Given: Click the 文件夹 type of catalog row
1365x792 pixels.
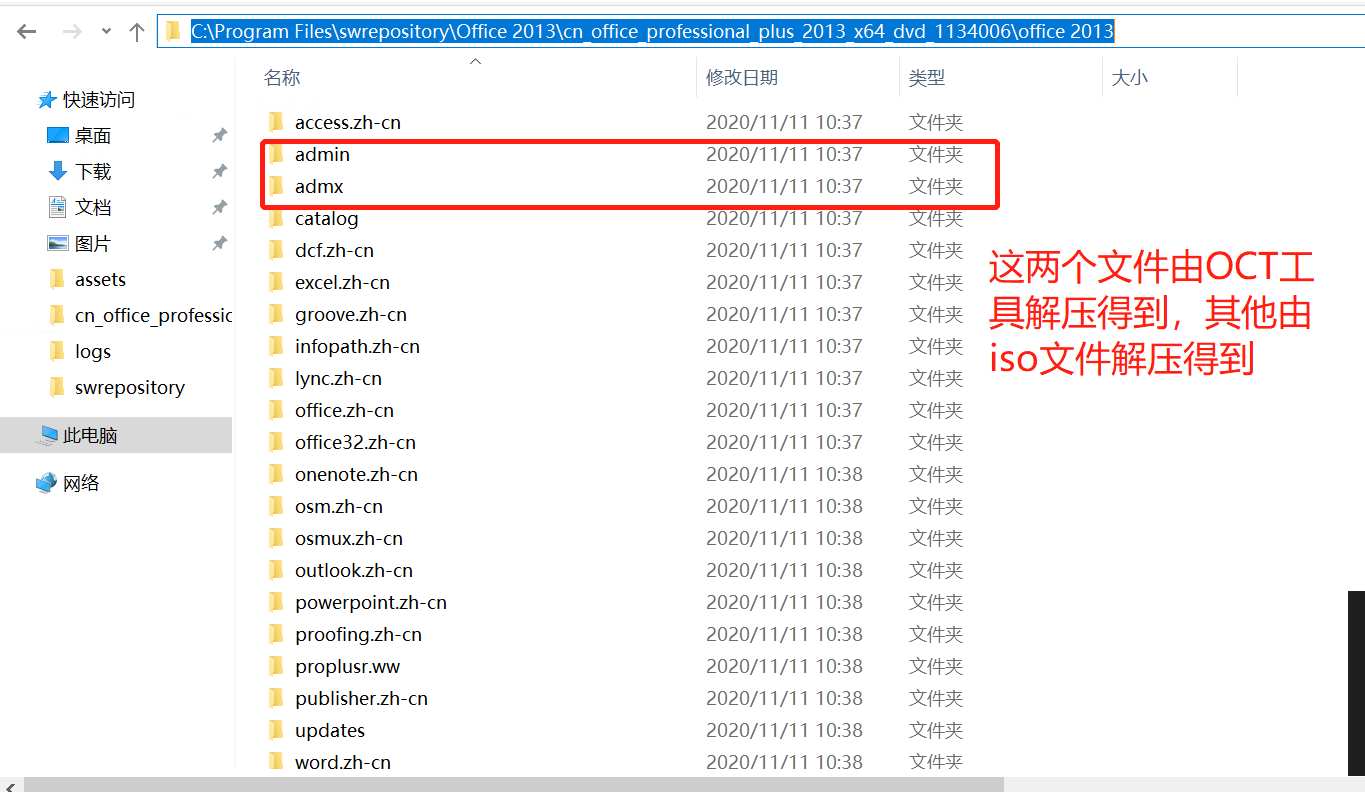Looking at the screenshot, I should [936, 218].
